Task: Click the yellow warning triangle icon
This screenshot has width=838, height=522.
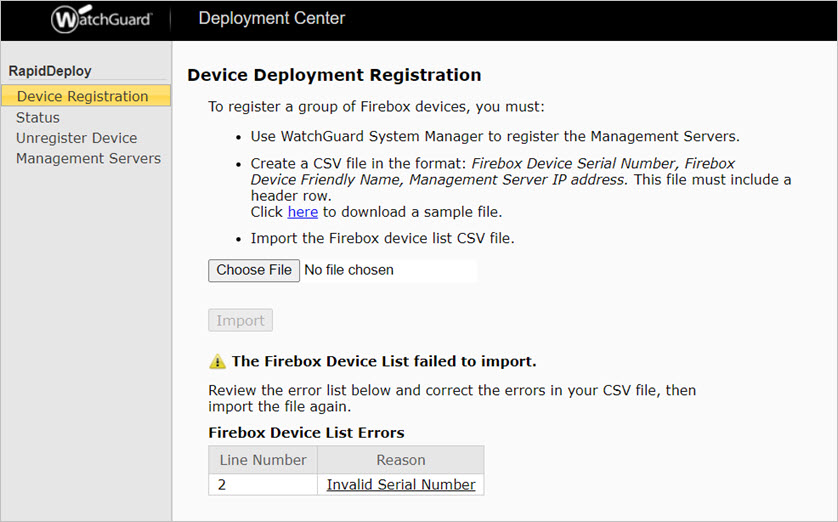Action: 217,362
